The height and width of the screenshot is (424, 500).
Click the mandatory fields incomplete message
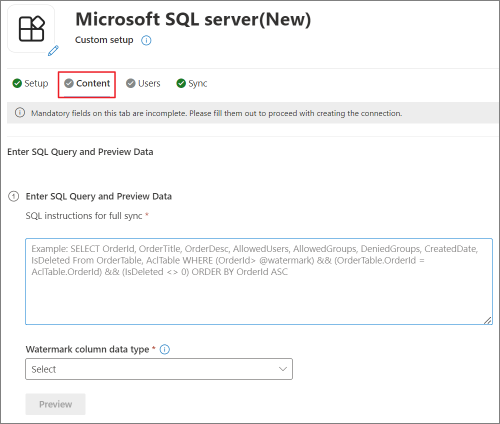(x=216, y=113)
